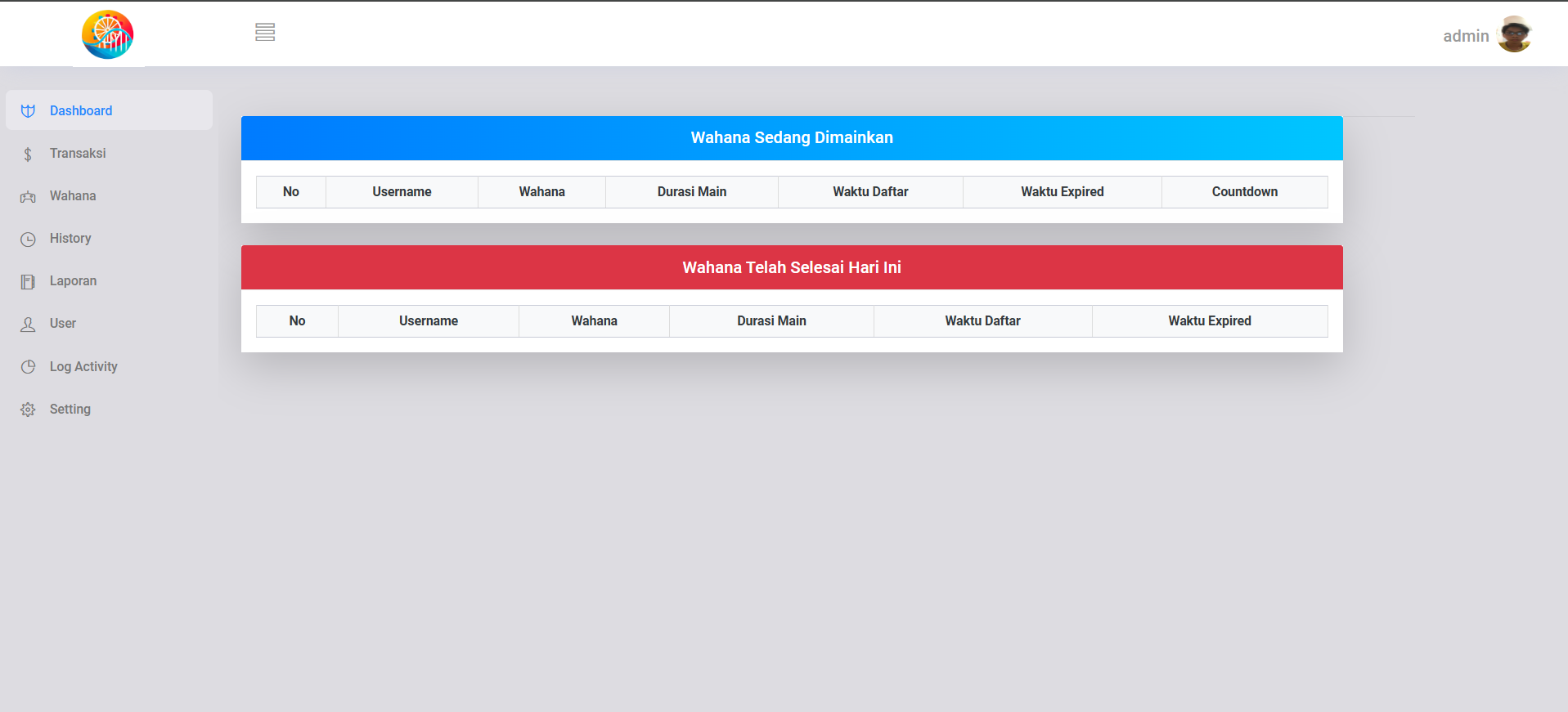
Task: Select the Setting sidebar link
Action: pyautogui.click(x=70, y=410)
